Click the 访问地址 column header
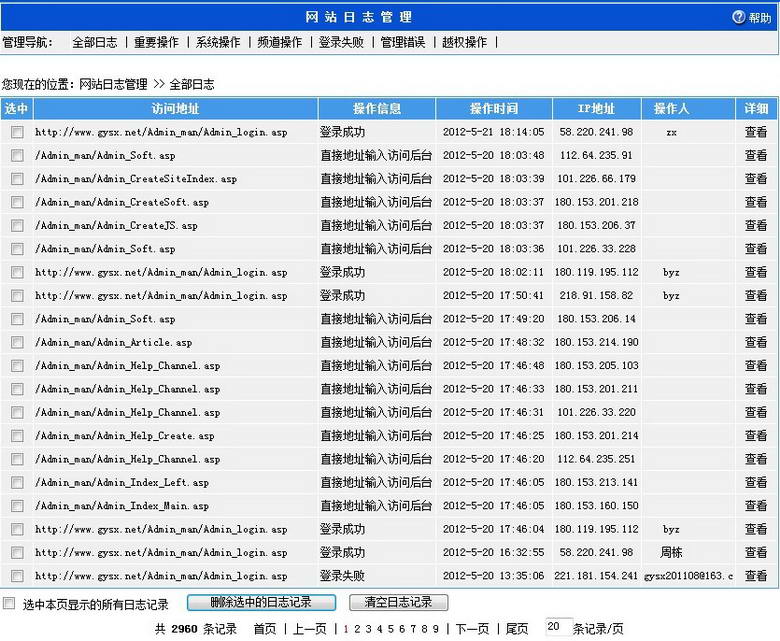This screenshot has height=641, width=780. coord(176,109)
